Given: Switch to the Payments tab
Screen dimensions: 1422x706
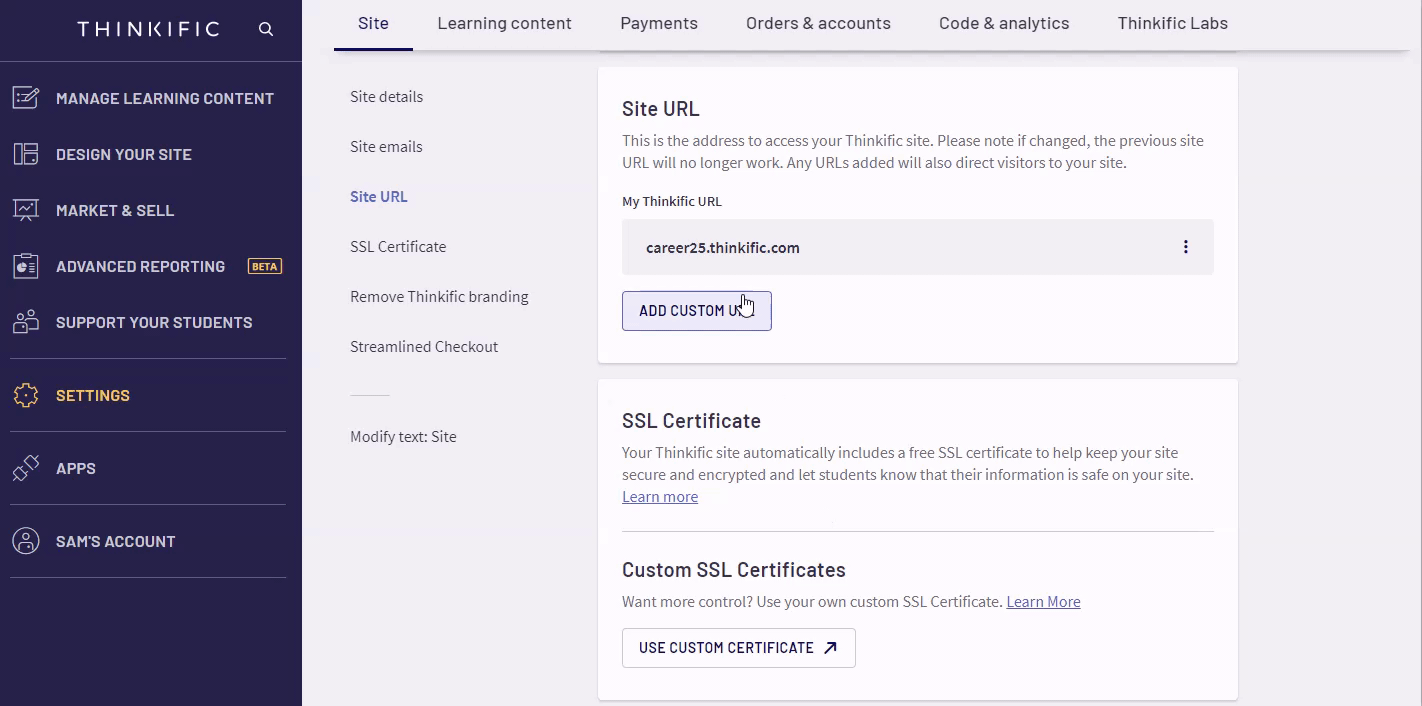Looking at the screenshot, I should [x=659, y=23].
